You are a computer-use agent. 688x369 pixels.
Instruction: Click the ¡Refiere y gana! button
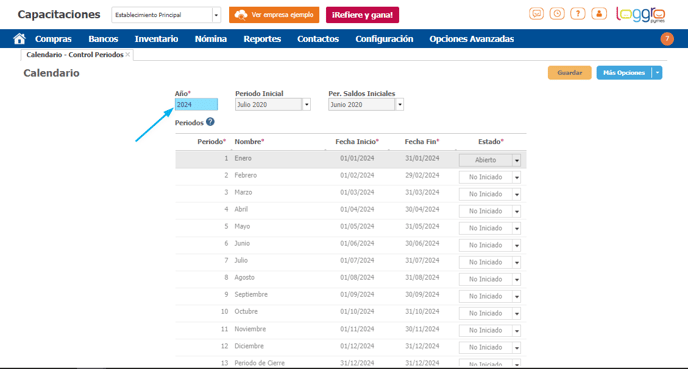click(x=362, y=15)
